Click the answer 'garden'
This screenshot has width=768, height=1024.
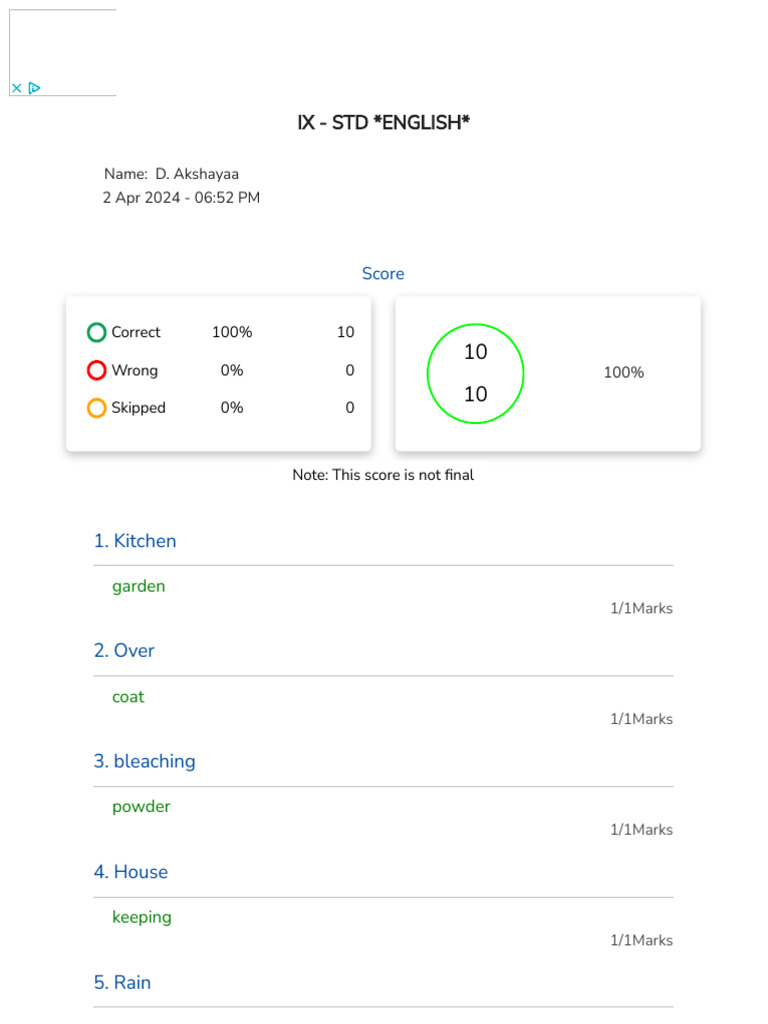click(x=139, y=587)
